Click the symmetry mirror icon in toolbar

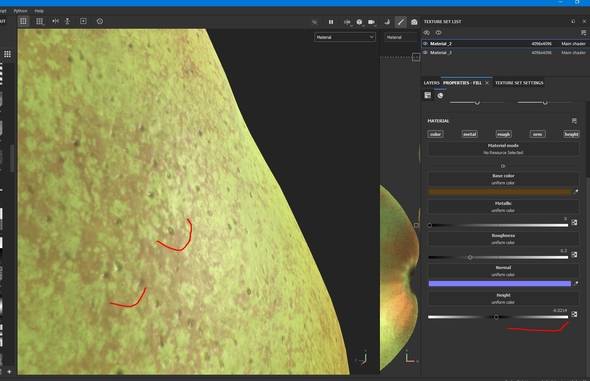(x=55, y=21)
